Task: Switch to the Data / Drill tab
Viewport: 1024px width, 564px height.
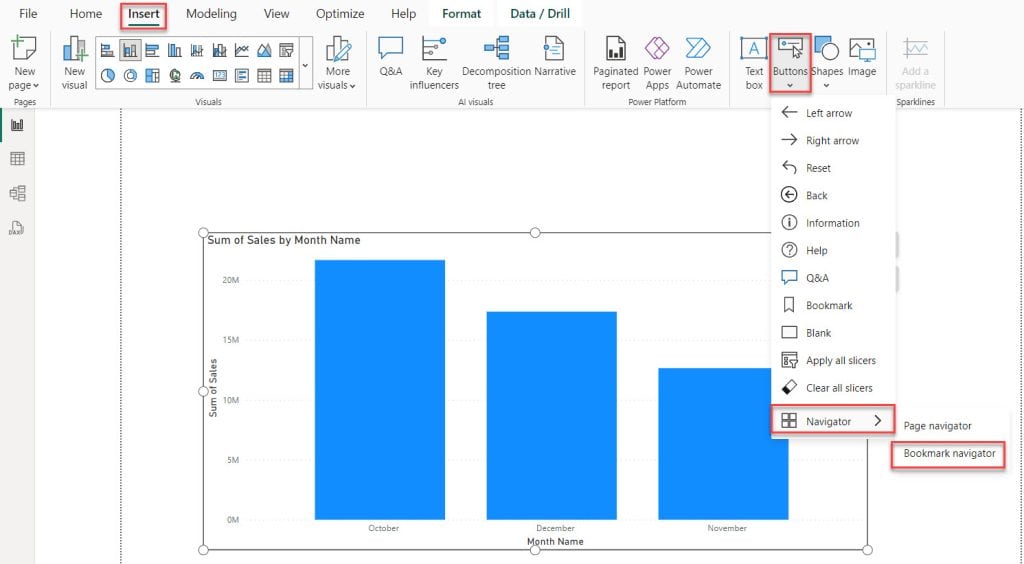Action: click(540, 14)
